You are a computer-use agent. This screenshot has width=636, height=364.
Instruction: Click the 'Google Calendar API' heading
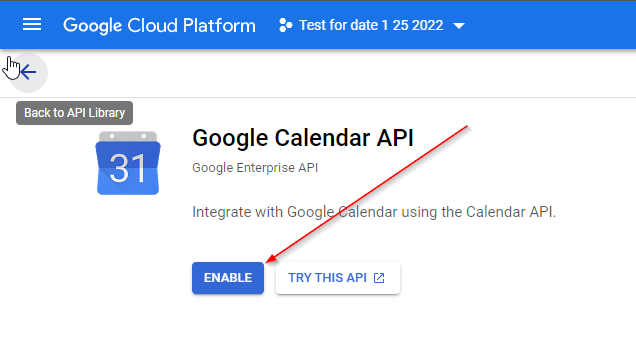pos(303,138)
